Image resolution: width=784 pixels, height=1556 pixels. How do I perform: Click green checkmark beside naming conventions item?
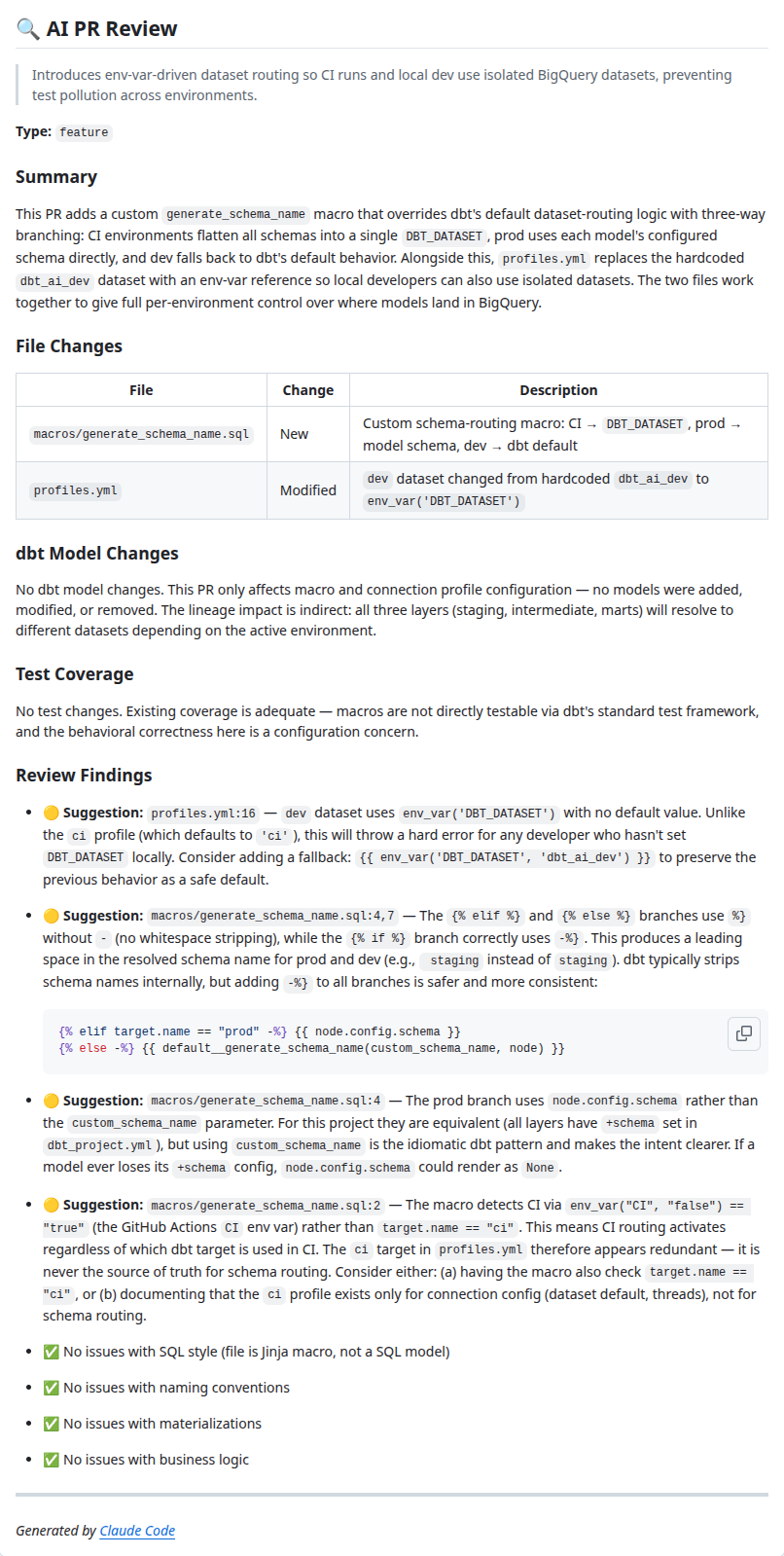pyautogui.click(x=52, y=1388)
